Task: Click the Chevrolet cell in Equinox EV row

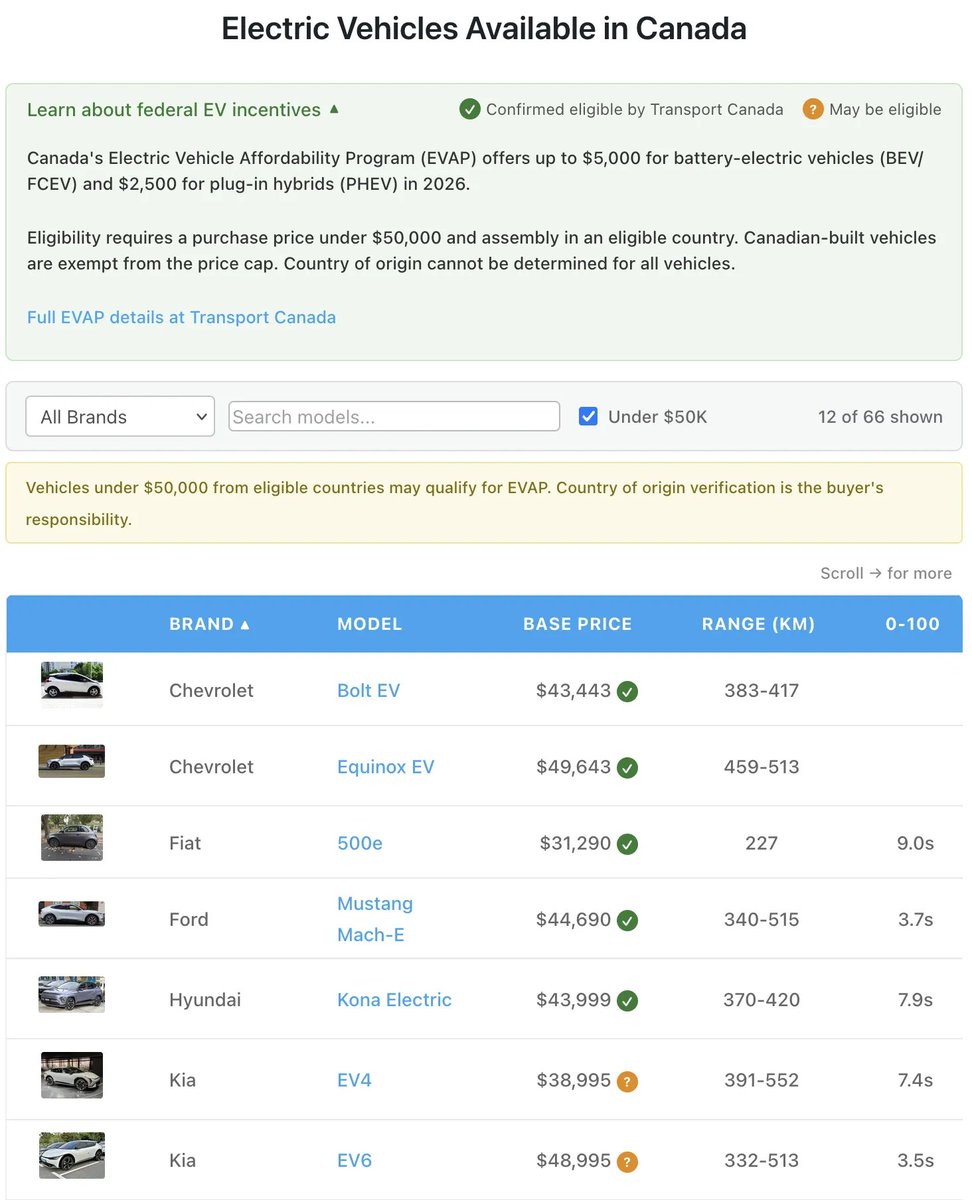Action: tap(211, 767)
